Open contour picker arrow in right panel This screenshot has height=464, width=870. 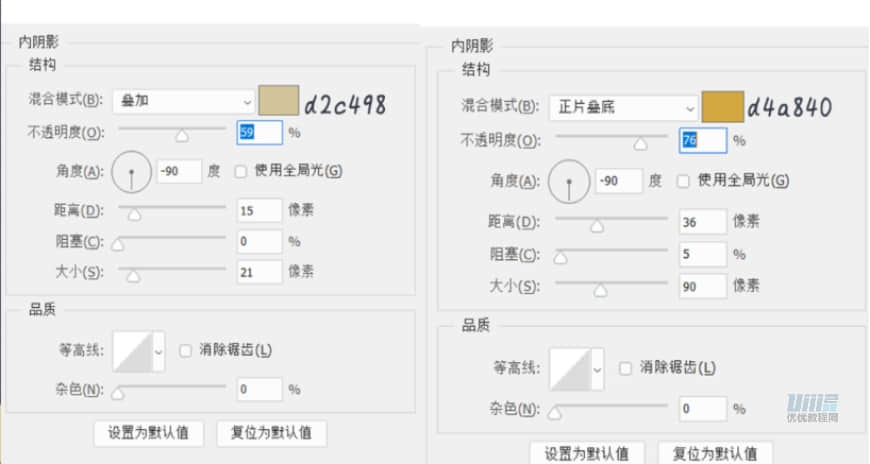coord(598,369)
